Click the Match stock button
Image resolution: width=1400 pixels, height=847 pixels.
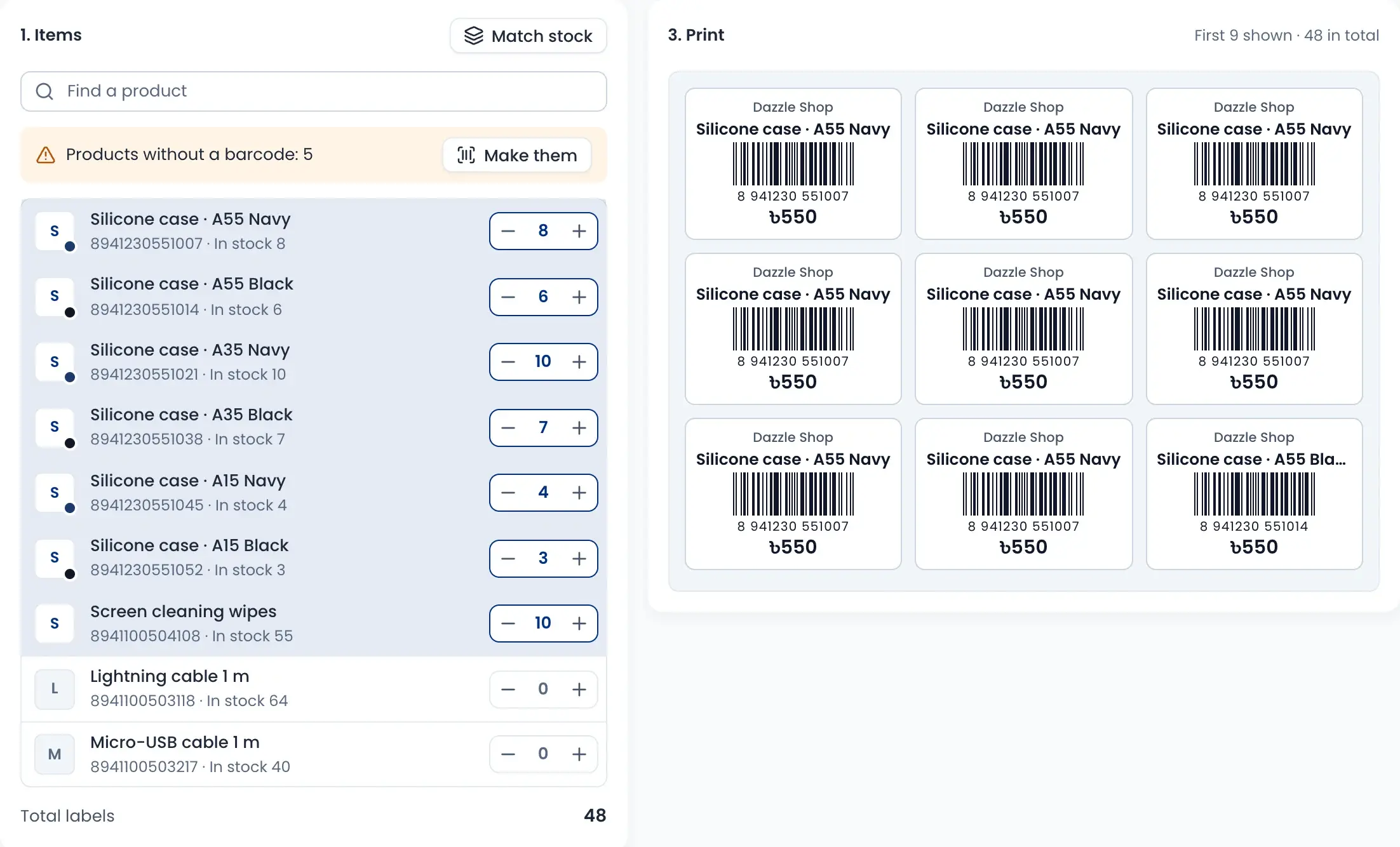528,36
